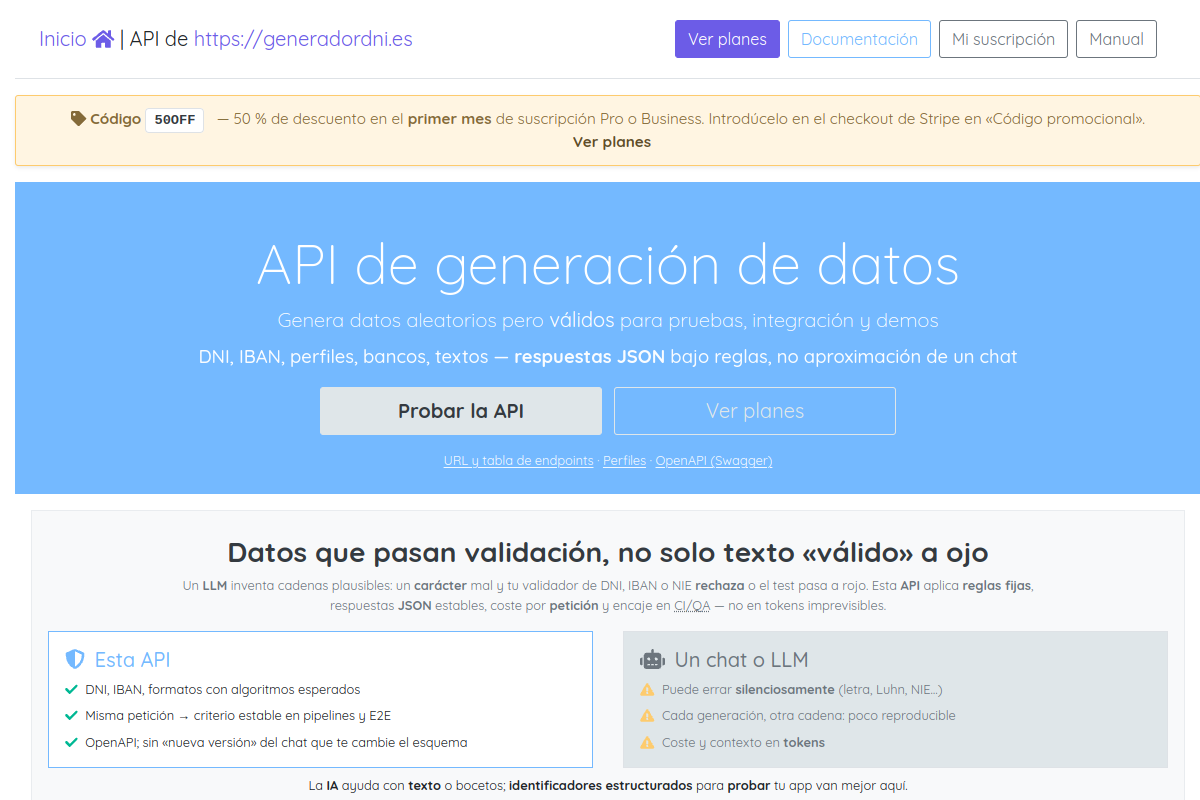The height and width of the screenshot is (800, 1200).
Task: Click text Puede errar silenciosamente
Action: coord(802,690)
